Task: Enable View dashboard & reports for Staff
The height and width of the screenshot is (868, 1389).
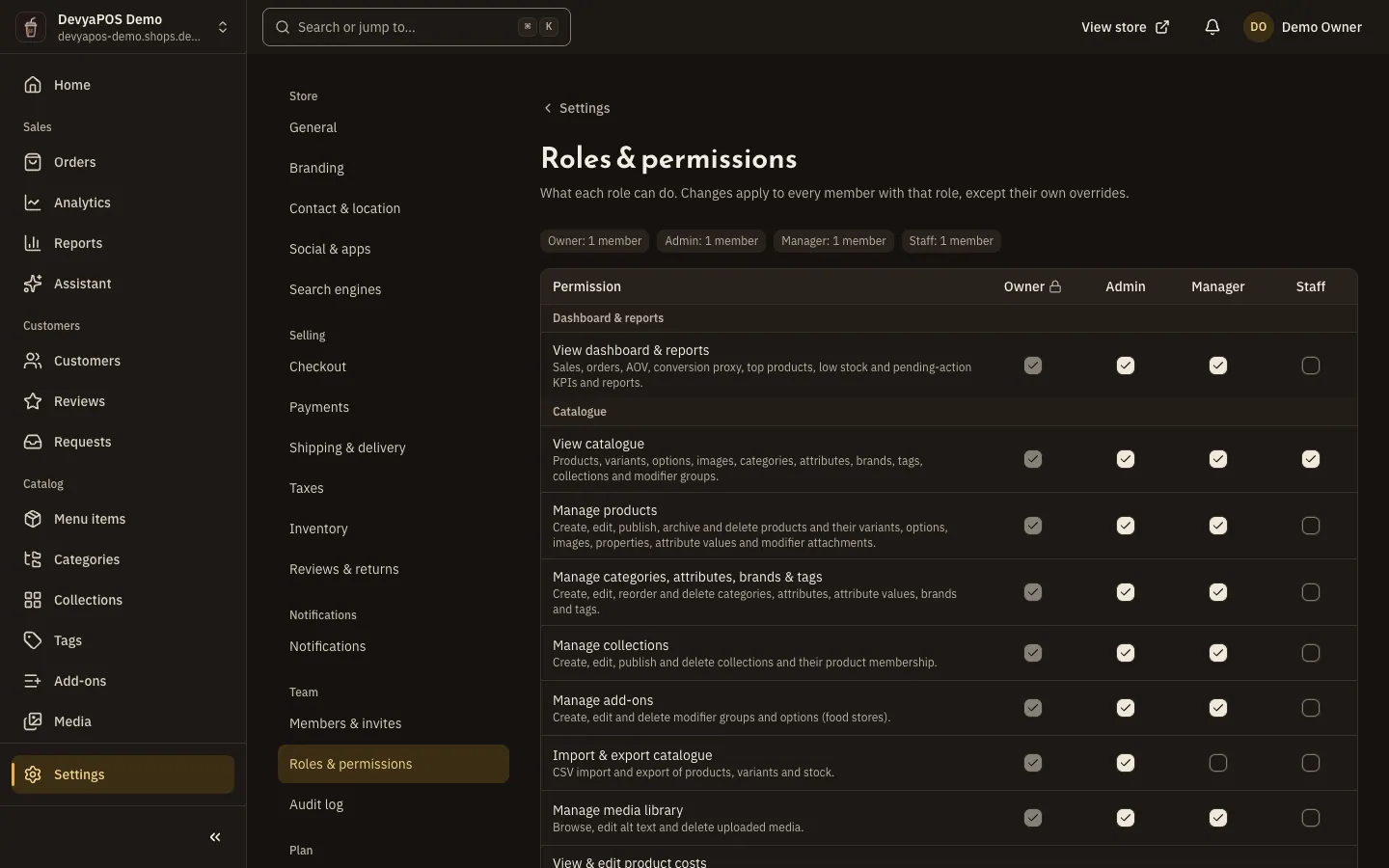Action: (x=1311, y=366)
